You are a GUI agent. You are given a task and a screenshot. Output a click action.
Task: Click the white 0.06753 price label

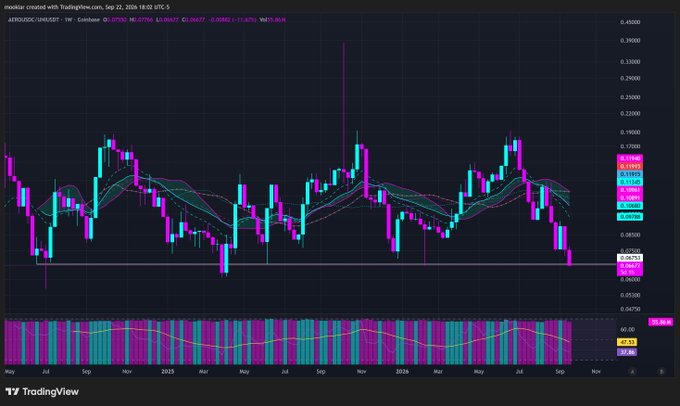(630, 258)
